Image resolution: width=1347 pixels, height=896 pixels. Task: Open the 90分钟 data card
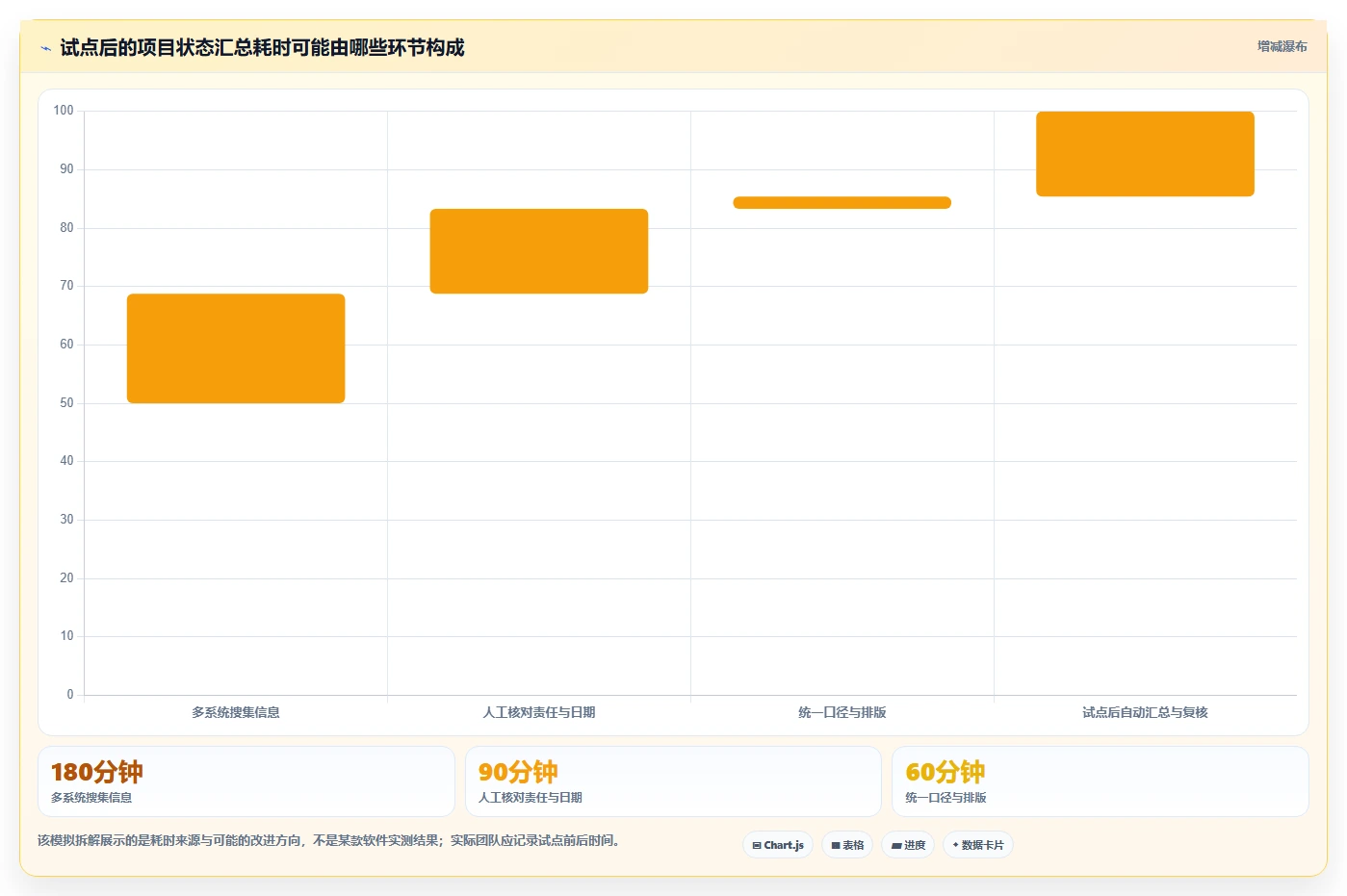(673, 781)
